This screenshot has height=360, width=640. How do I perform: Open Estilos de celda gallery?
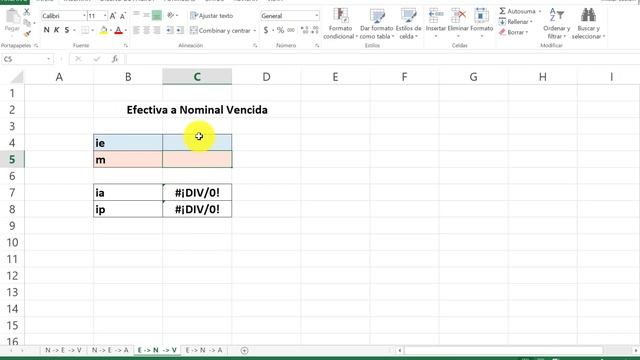coord(408,24)
